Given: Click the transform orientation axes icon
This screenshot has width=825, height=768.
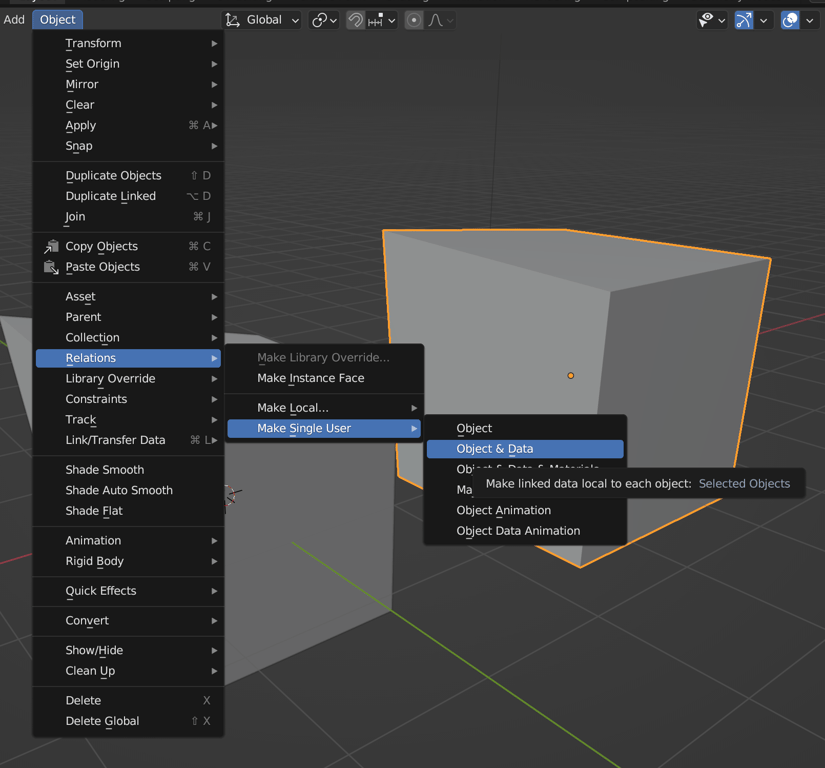Looking at the screenshot, I should (x=233, y=20).
